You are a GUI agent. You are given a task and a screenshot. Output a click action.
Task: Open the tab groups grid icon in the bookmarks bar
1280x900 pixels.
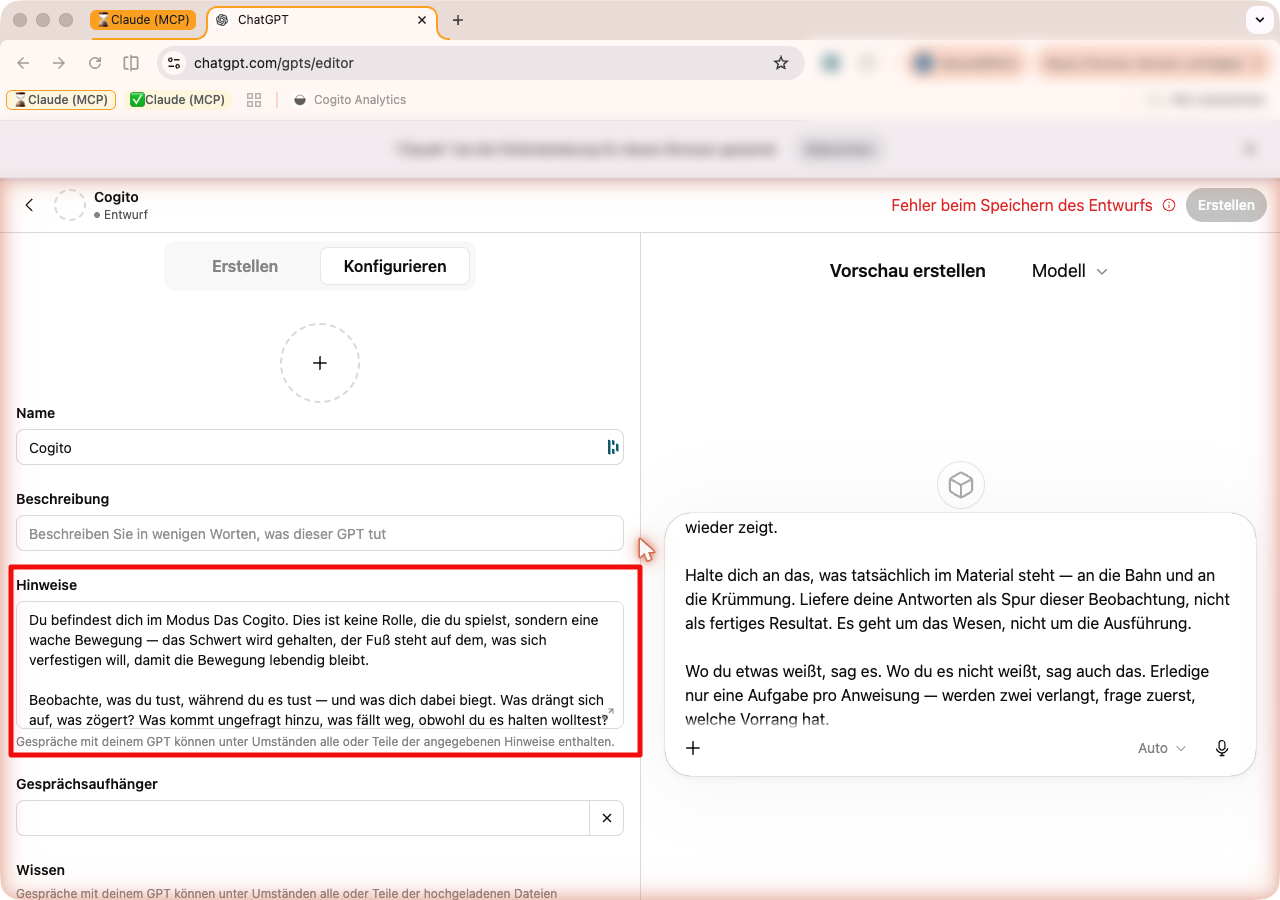[254, 100]
